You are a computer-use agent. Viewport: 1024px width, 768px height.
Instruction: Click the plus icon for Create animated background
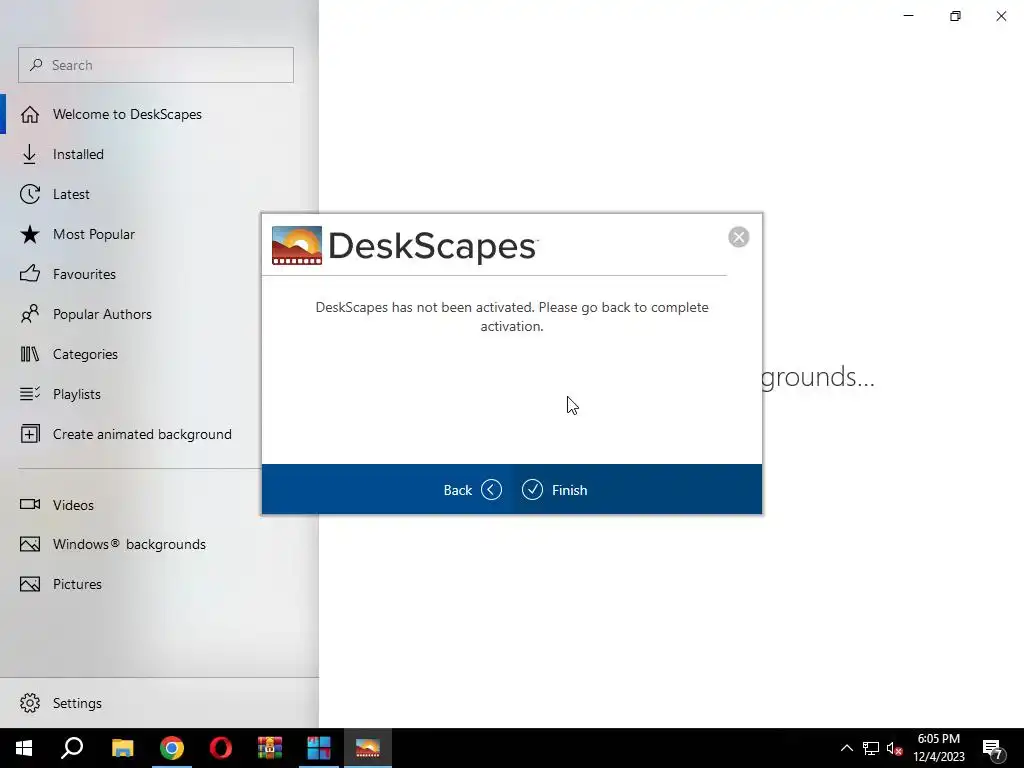click(x=29, y=434)
